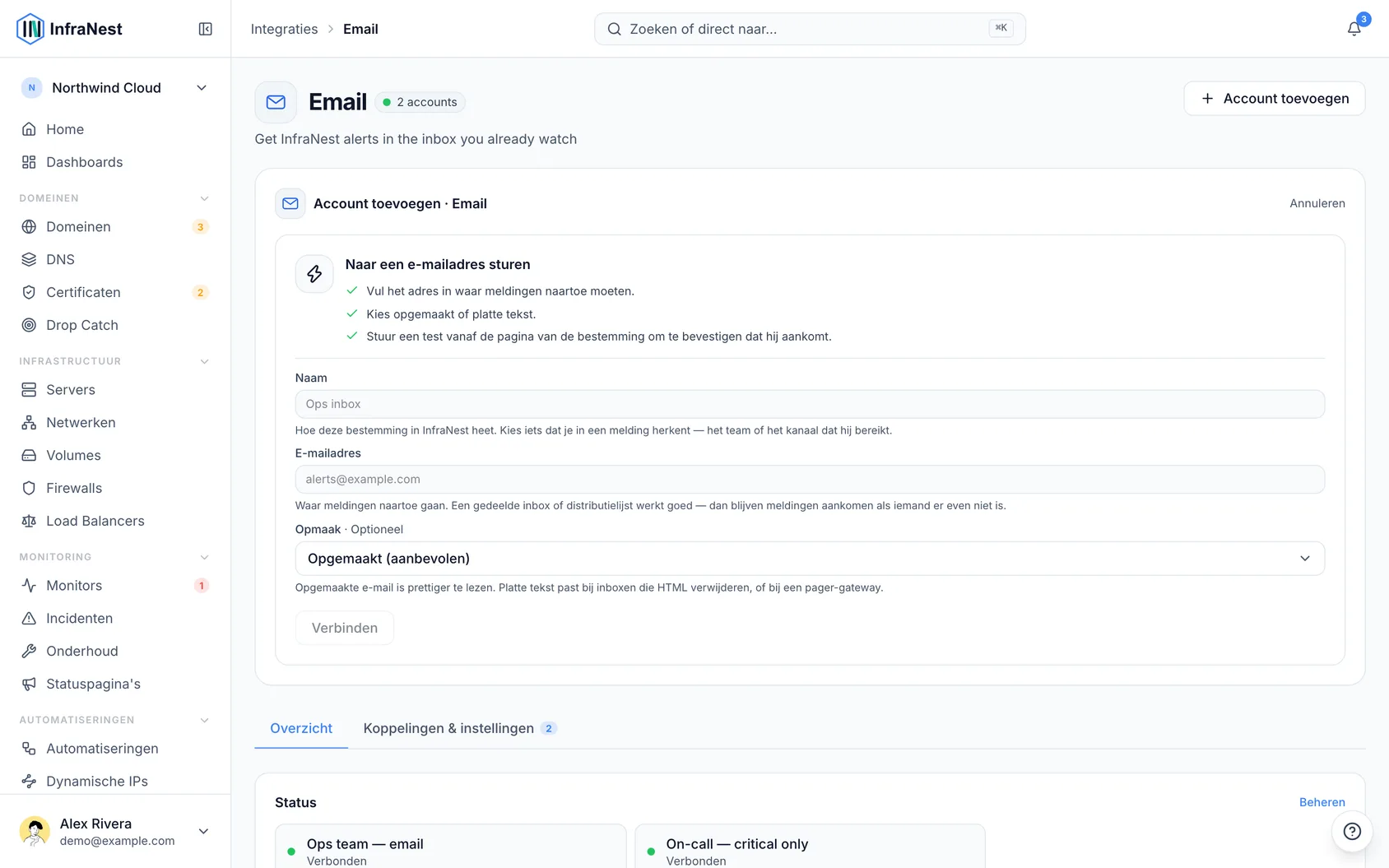This screenshot has height=868, width=1389.
Task: Click the Verbinden button
Action: pos(345,628)
